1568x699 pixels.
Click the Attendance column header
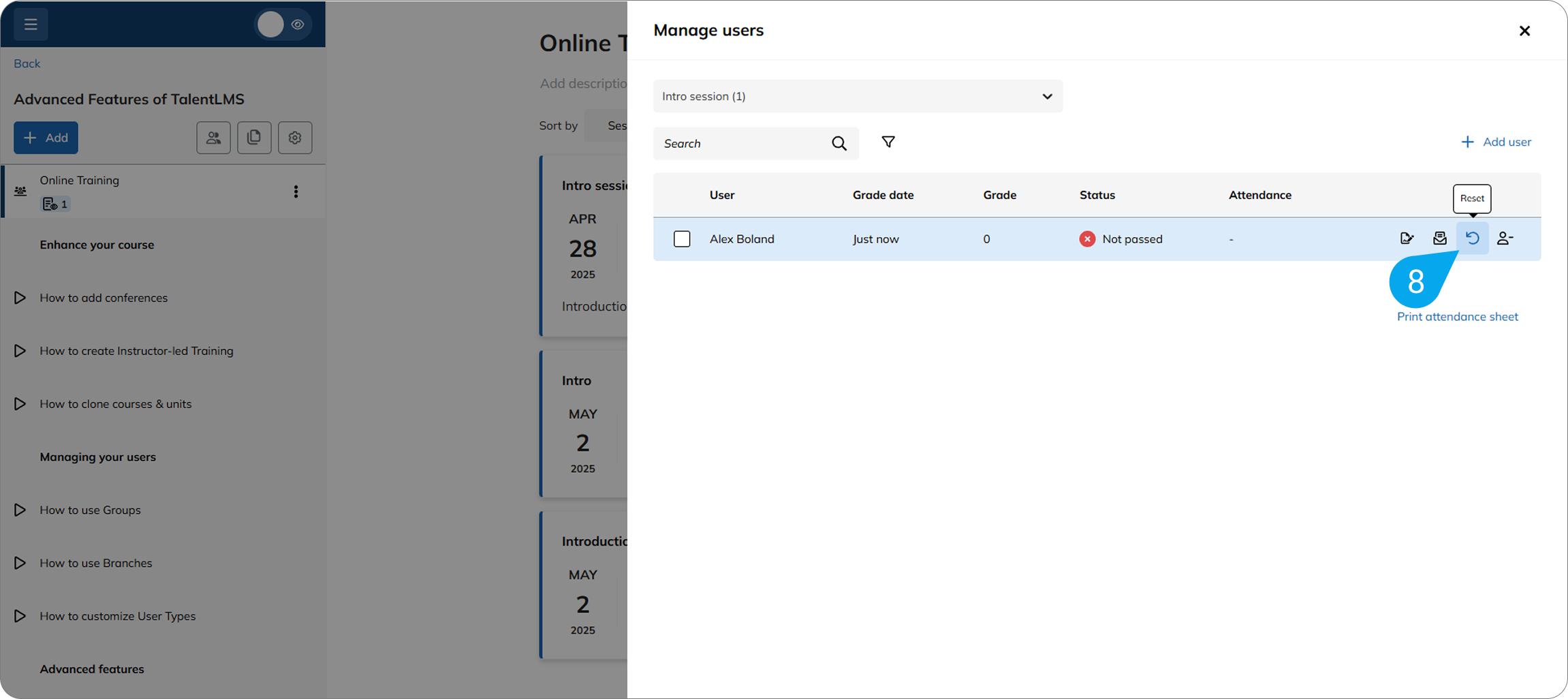click(1259, 195)
